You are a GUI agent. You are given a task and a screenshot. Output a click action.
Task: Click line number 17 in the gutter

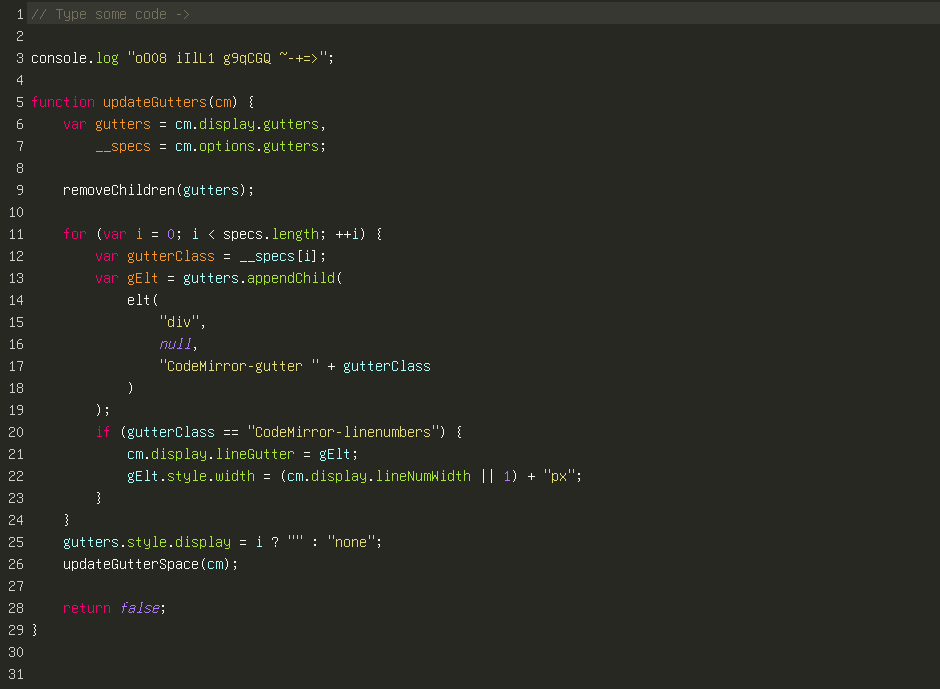point(16,366)
